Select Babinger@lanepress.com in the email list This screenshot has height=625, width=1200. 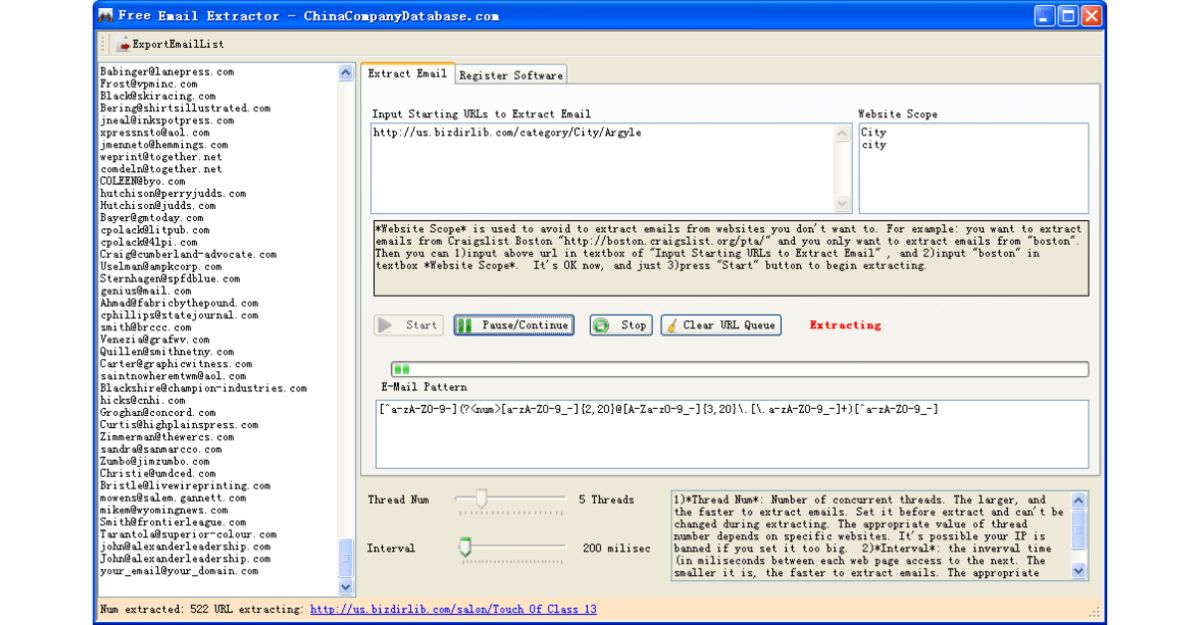pos(168,71)
